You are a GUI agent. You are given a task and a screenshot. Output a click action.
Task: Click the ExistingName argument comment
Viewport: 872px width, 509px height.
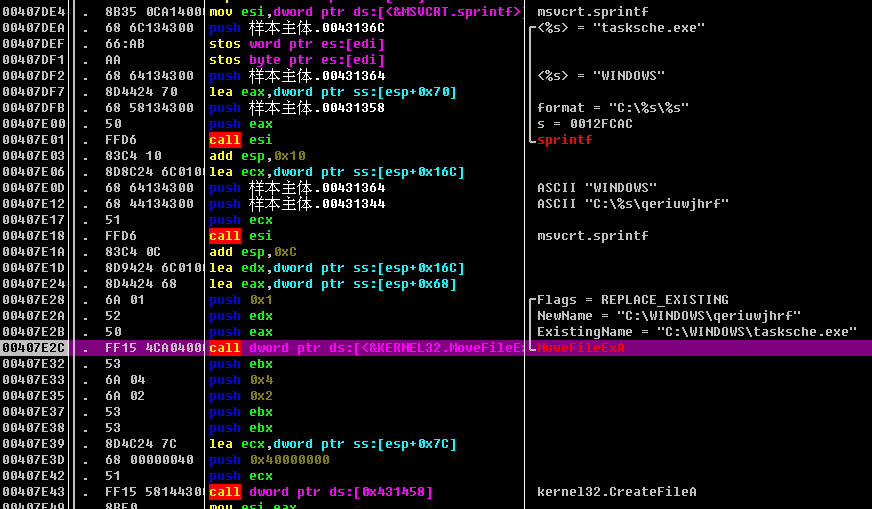pyautogui.click(x=696, y=332)
